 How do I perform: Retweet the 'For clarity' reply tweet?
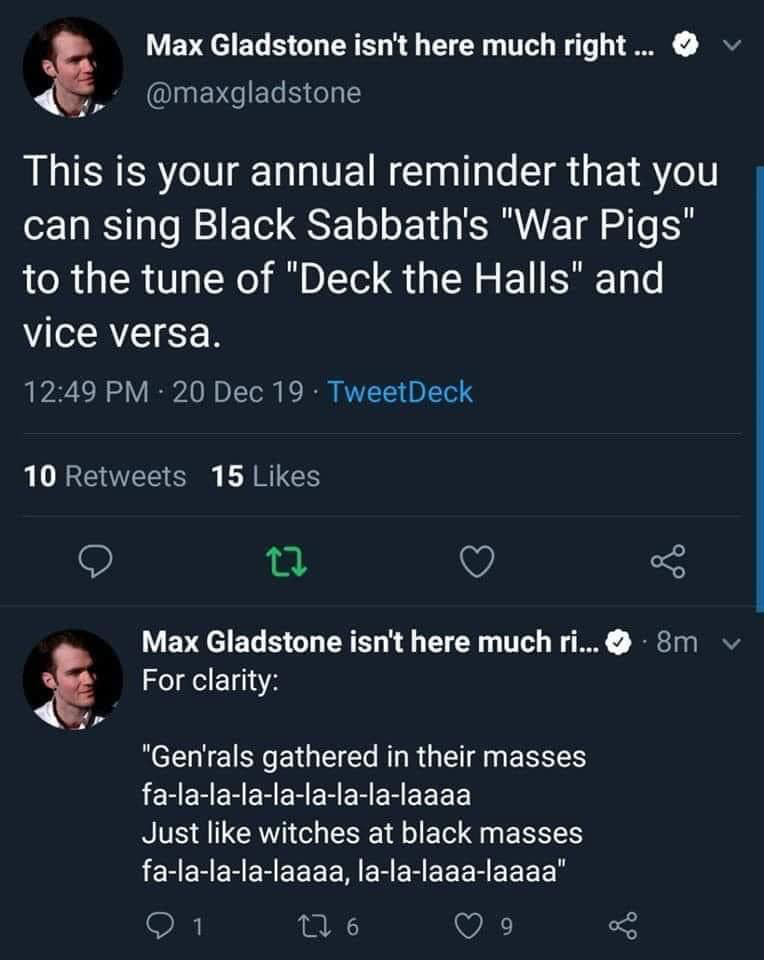click(328, 926)
